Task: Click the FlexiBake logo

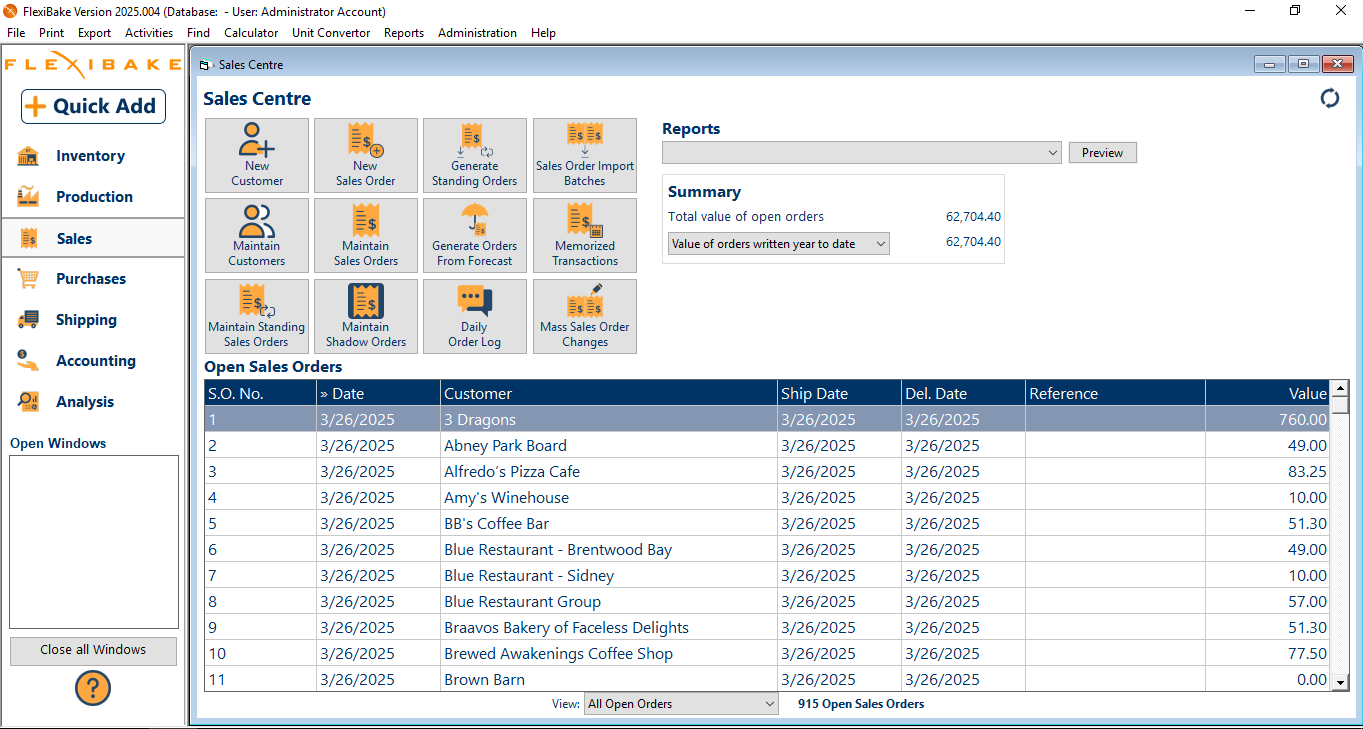Action: [92, 65]
